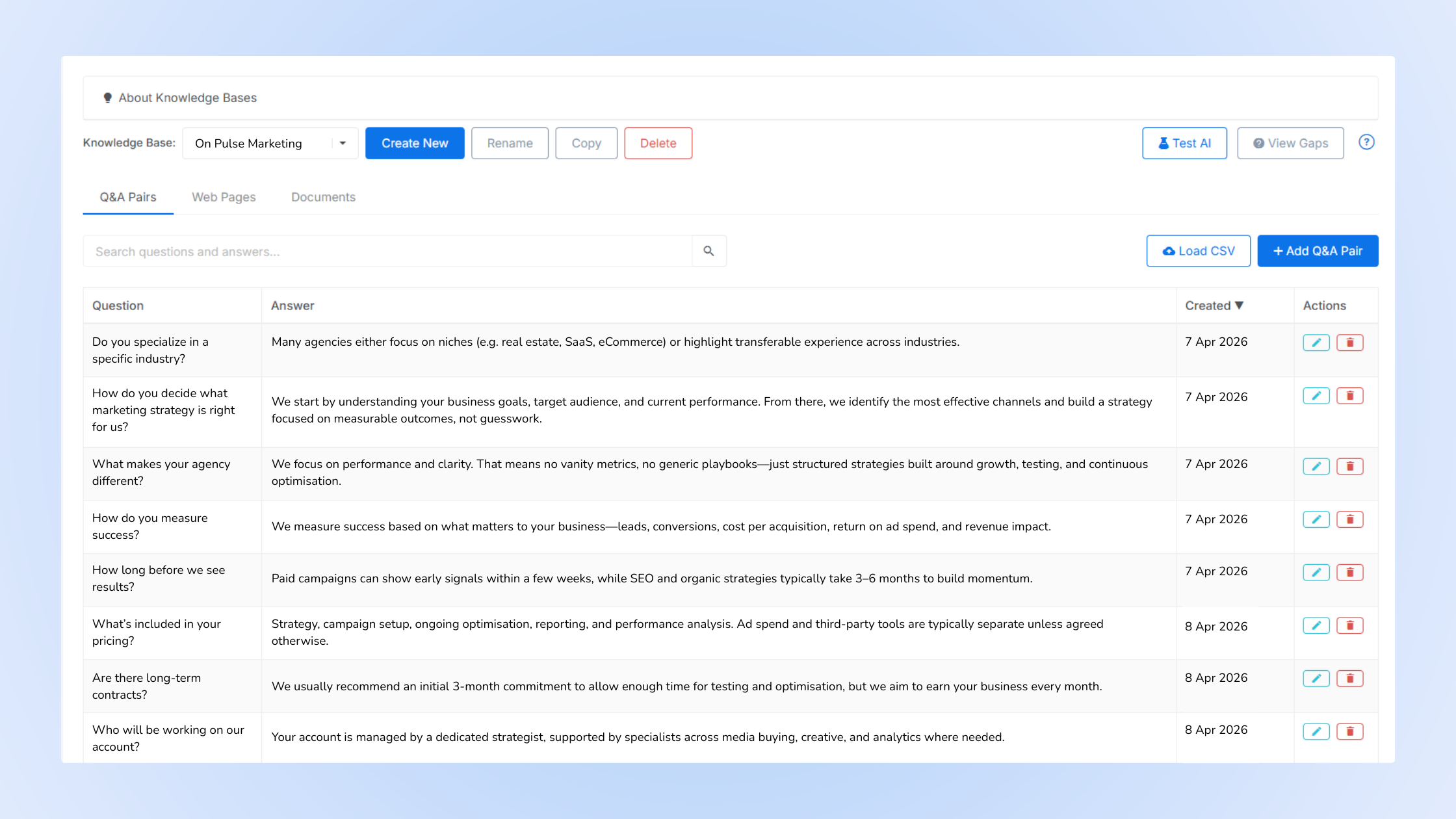Screen dimensions: 1456x819
Task: Click the View Gaps button
Action: coord(1290,143)
